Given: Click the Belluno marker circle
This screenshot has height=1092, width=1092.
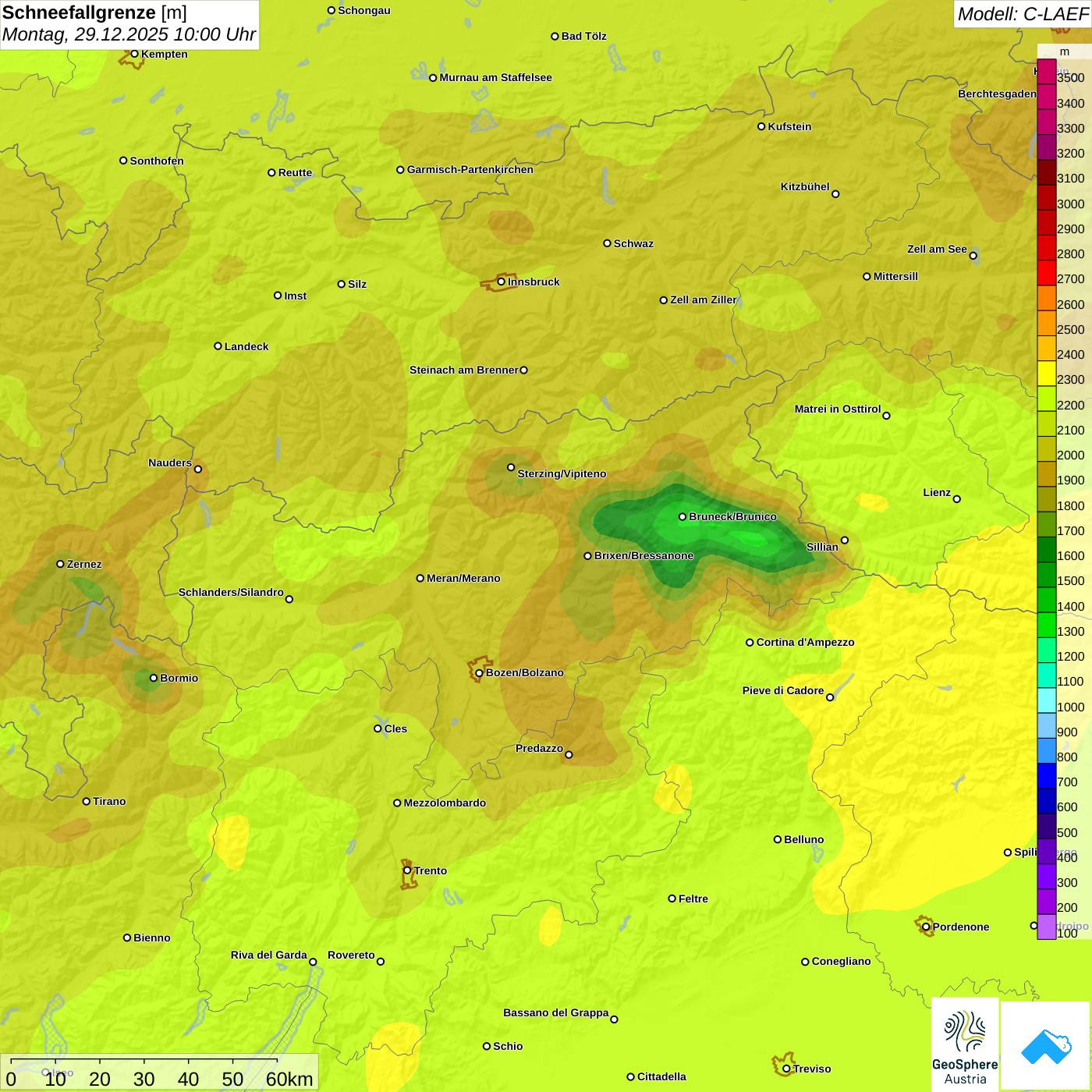Looking at the screenshot, I should coord(778,839).
